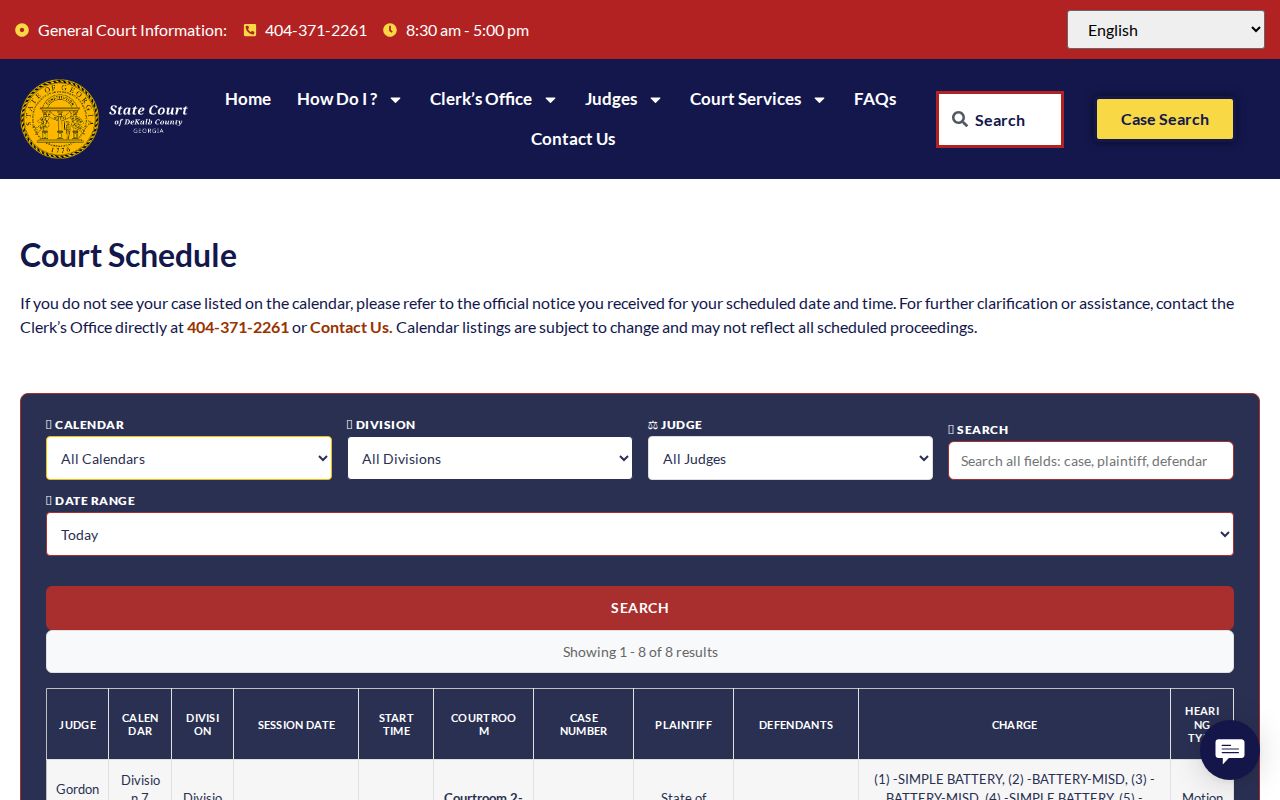This screenshot has height=800, width=1280.
Task: Click the 404-371-2261 link in the paragraph
Action: [238, 327]
